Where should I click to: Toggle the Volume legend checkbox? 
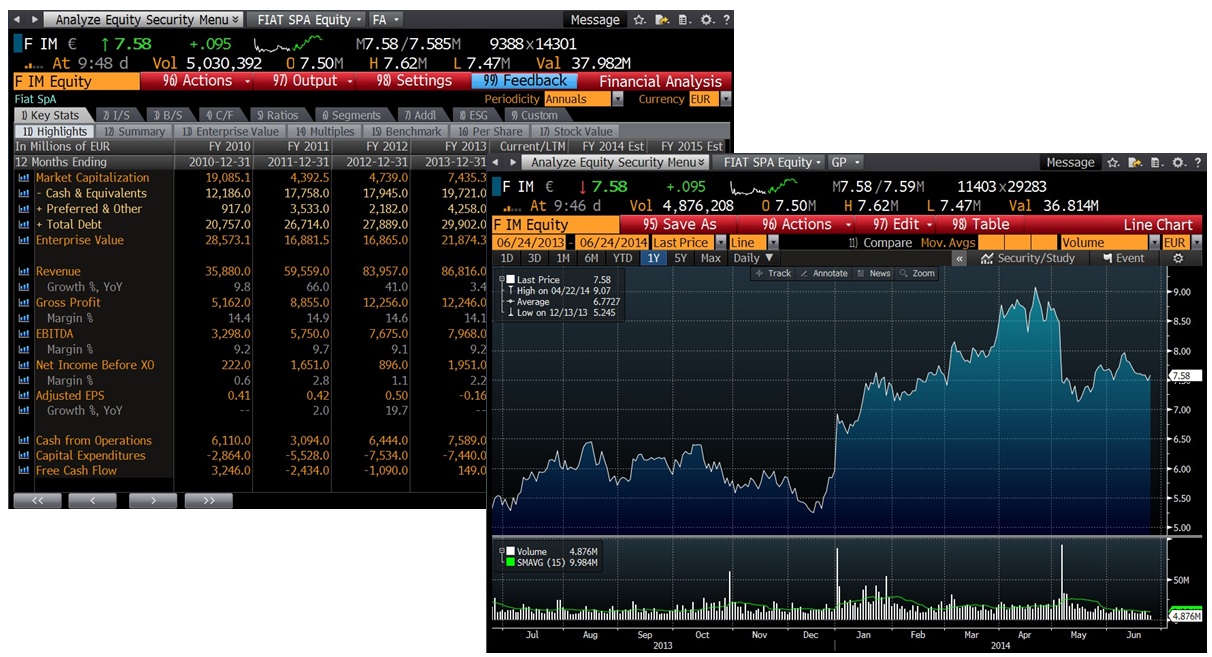(x=510, y=551)
